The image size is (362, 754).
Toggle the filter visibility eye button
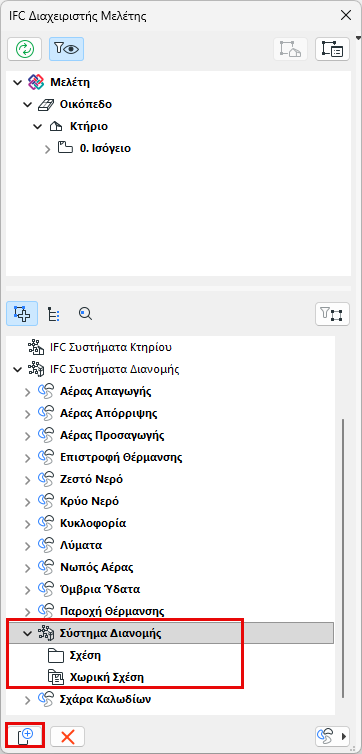click(66, 49)
